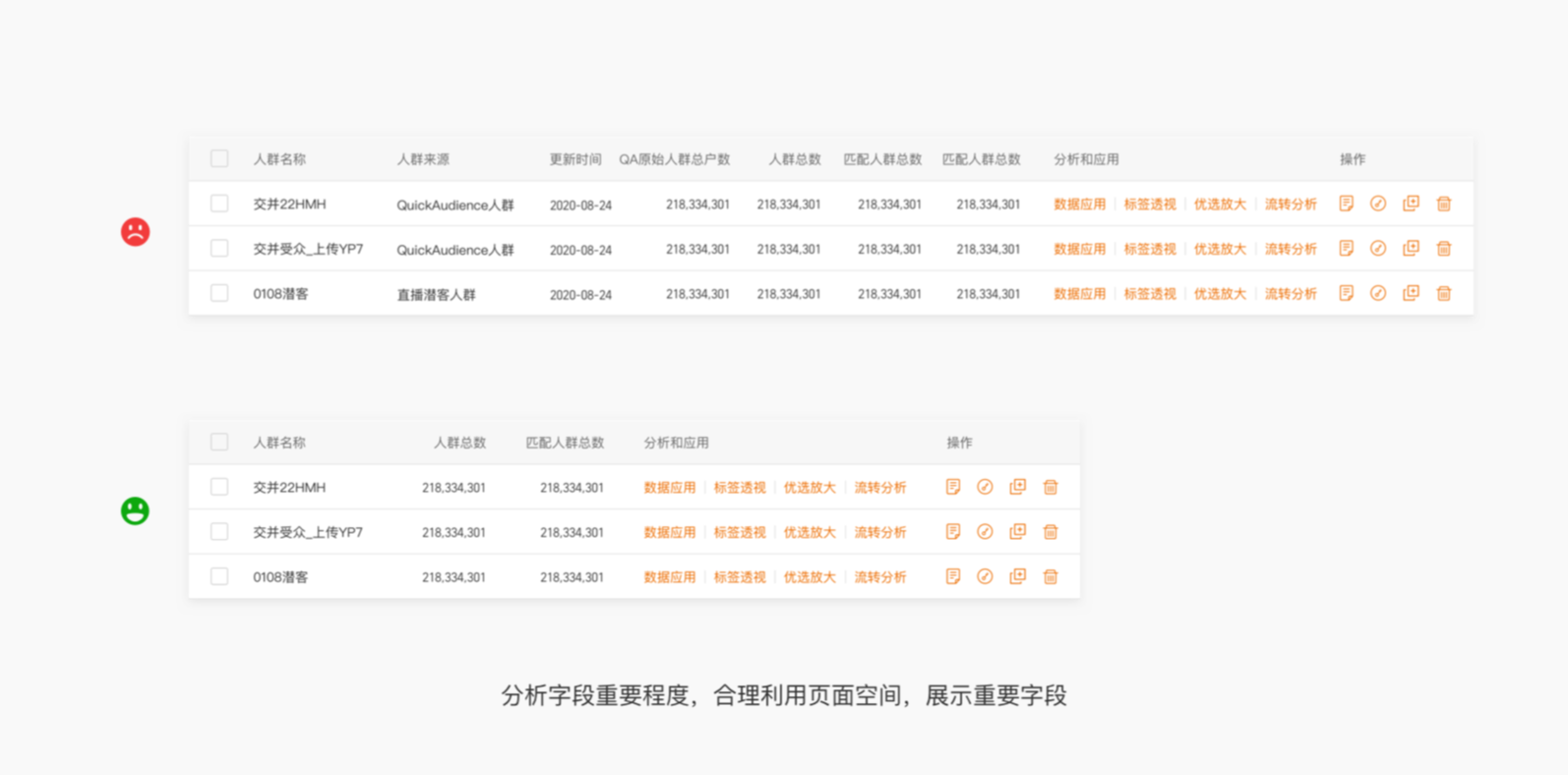Open note icon for 0108潜客 in sad-face table

(x=1346, y=293)
